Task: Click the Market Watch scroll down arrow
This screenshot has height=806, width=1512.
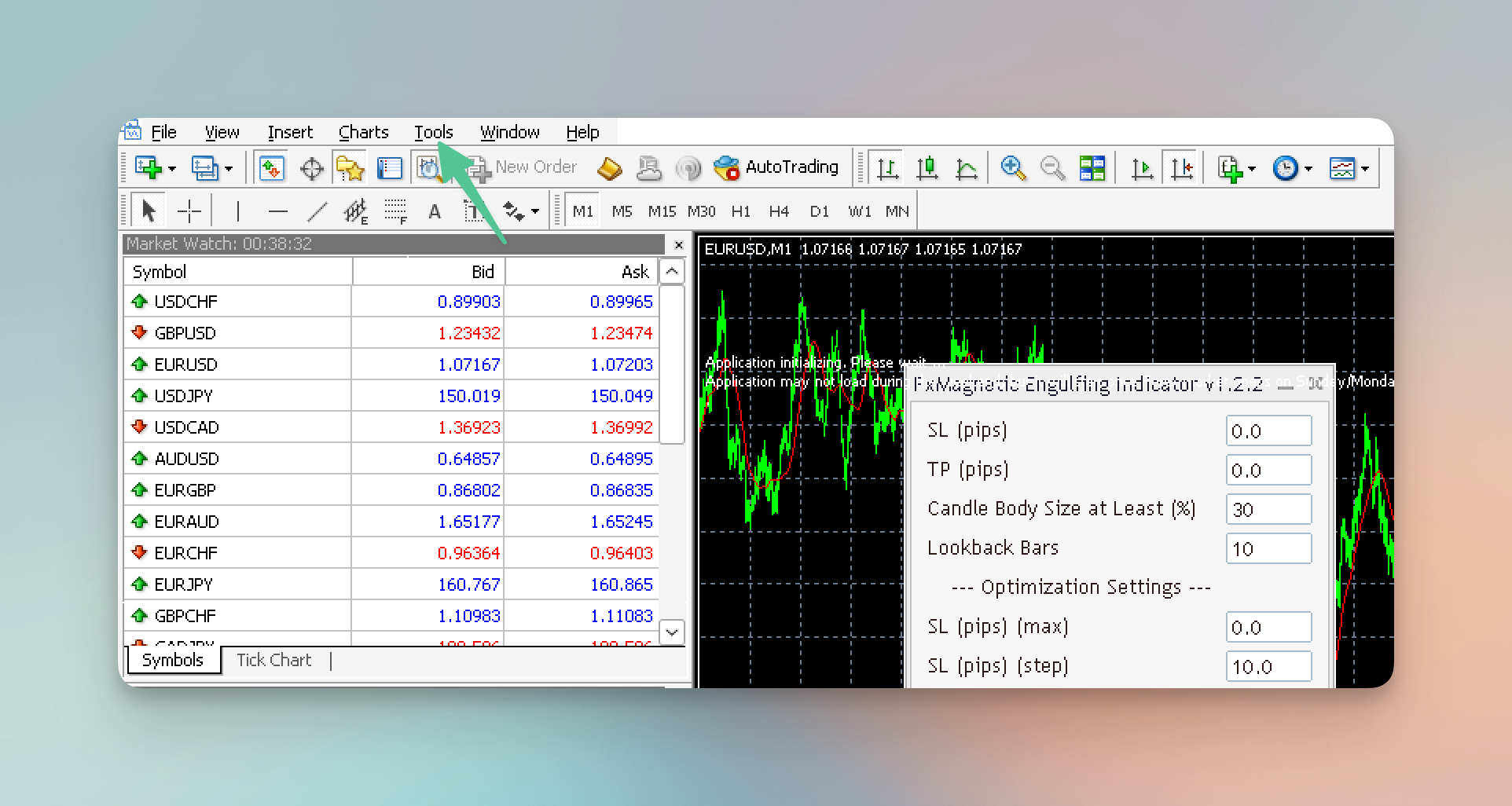Action: (672, 632)
